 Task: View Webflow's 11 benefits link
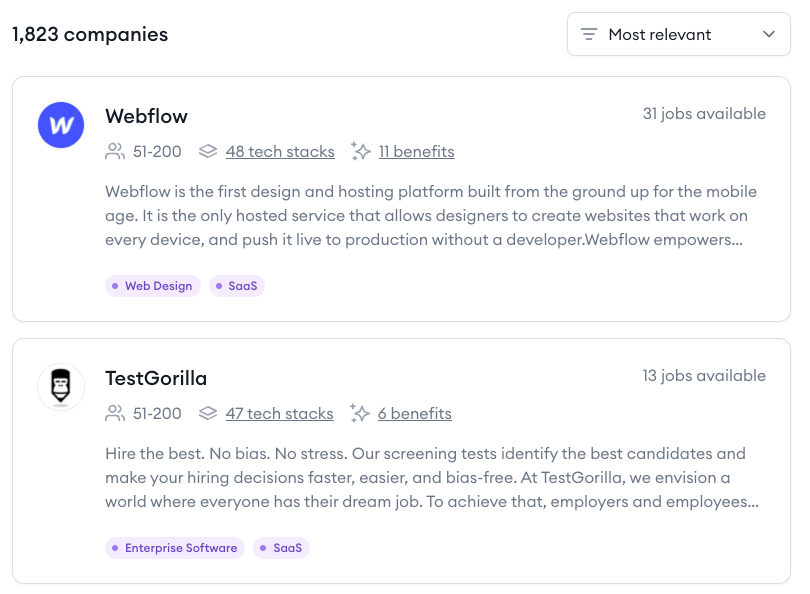(416, 152)
